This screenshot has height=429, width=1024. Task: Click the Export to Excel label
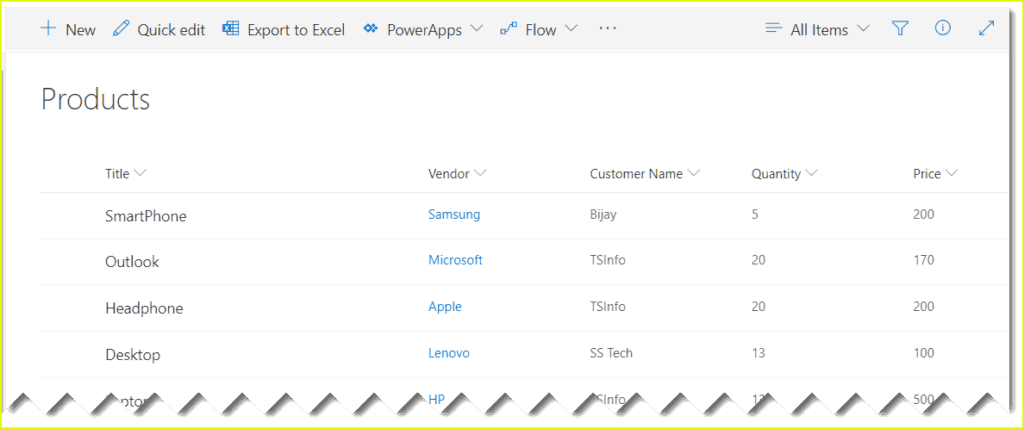tap(296, 30)
